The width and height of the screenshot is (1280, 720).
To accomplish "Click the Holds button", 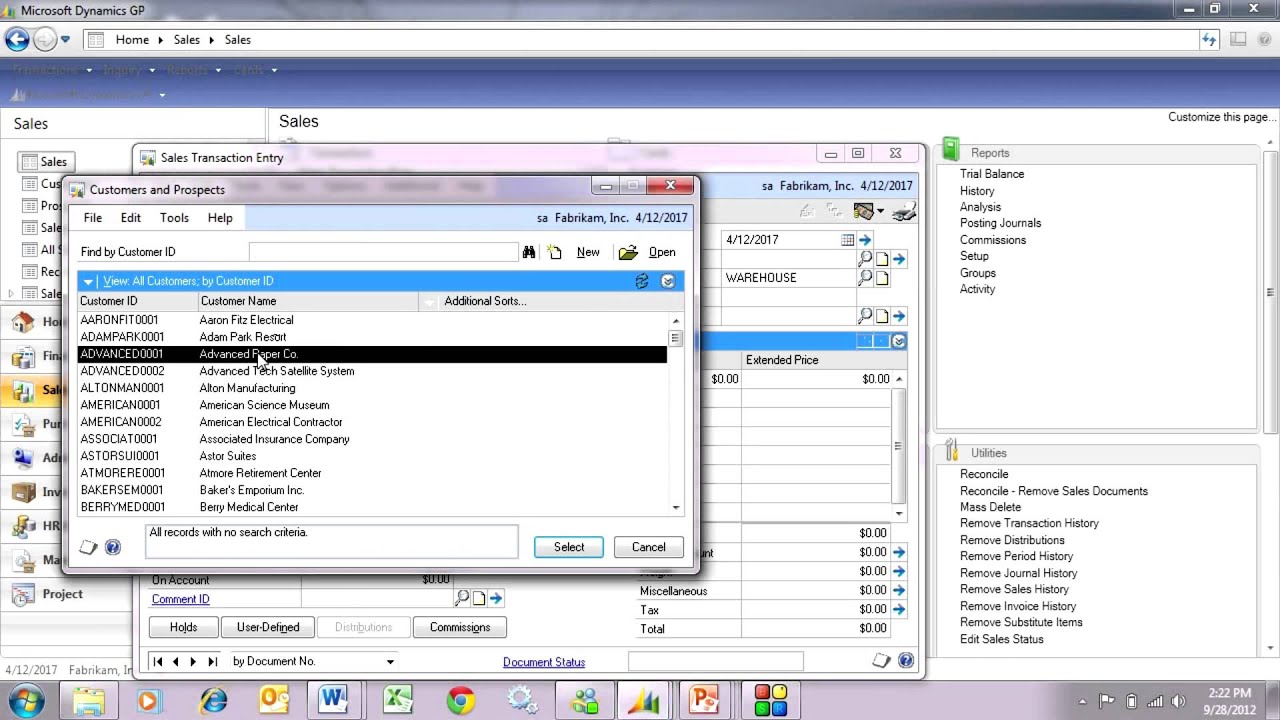I will pyautogui.click(x=183, y=628).
